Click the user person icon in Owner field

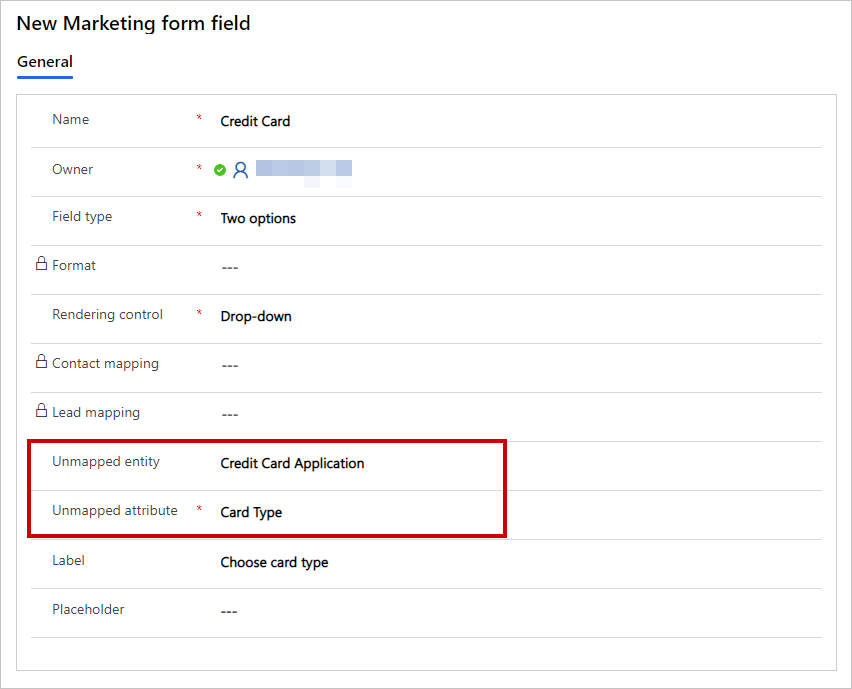pyautogui.click(x=240, y=170)
